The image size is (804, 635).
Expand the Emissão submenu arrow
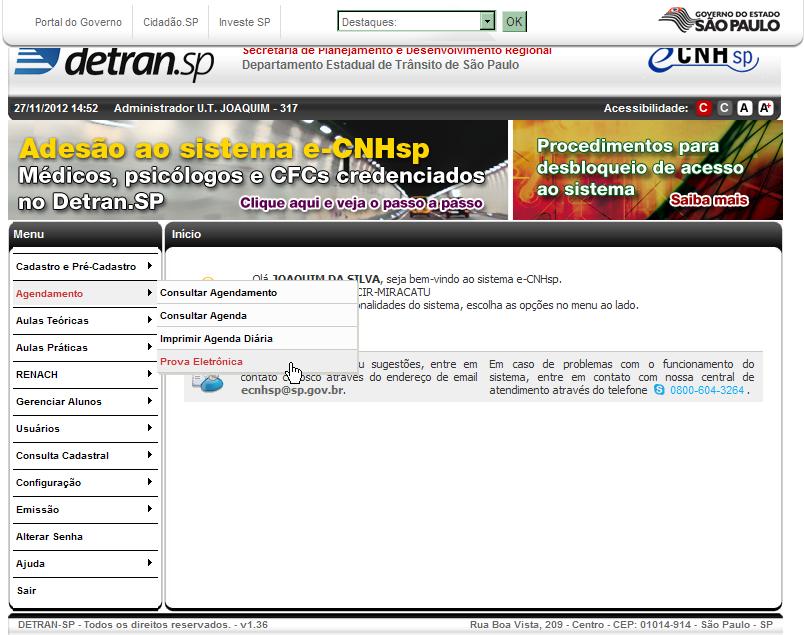[x=149, y=509]
